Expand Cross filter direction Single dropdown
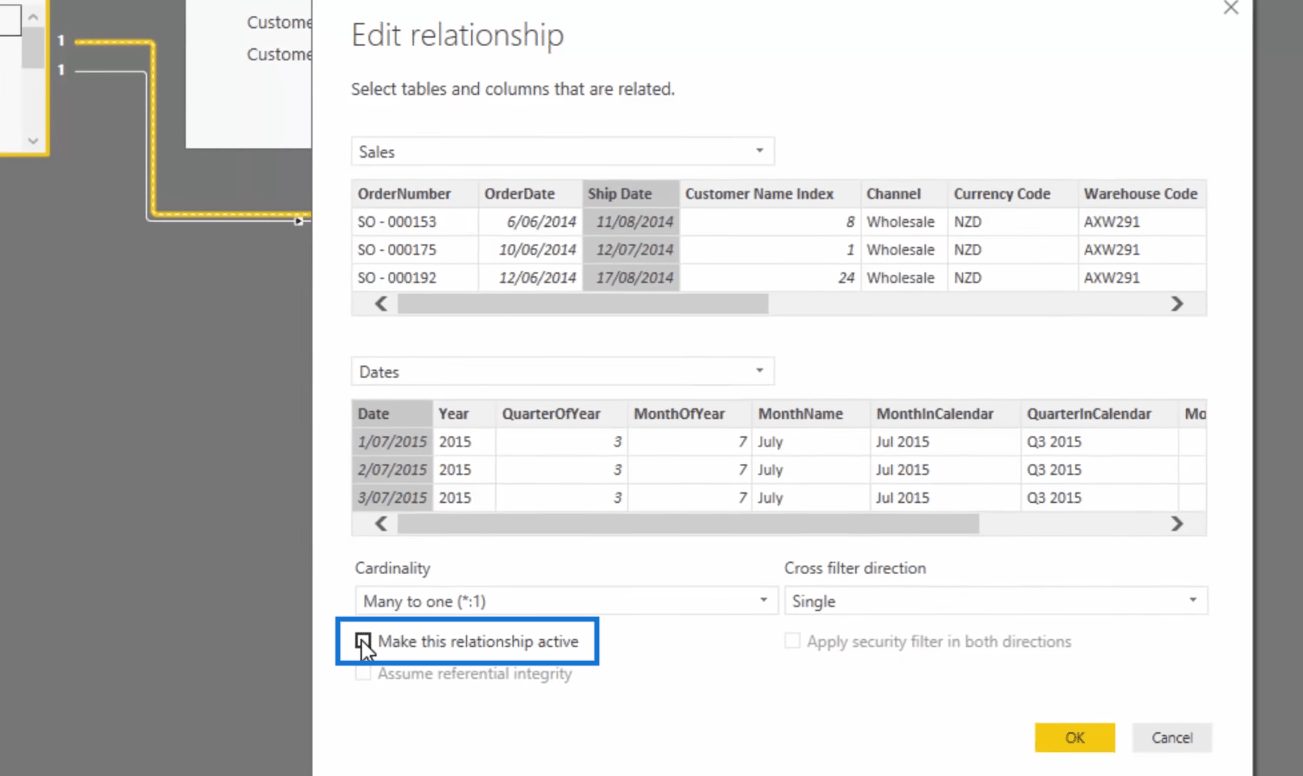Screen dimensions: 1303x776 pyautogui.click(x=996, y=601)
